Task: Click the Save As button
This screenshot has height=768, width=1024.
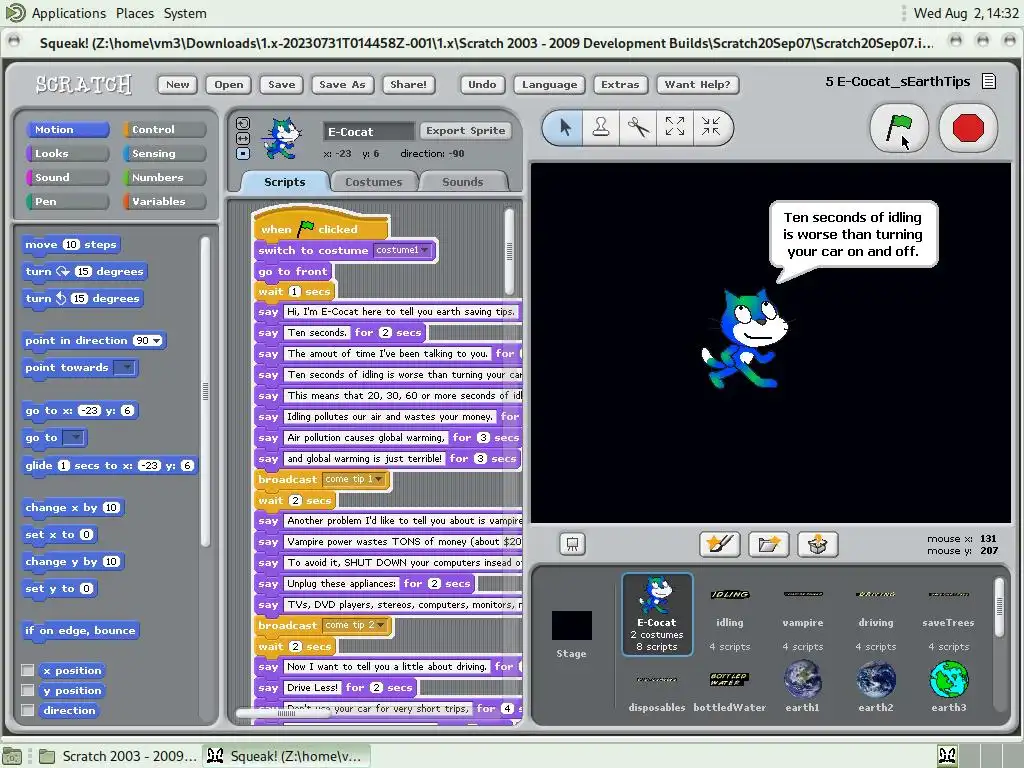Action: [342, 84]
